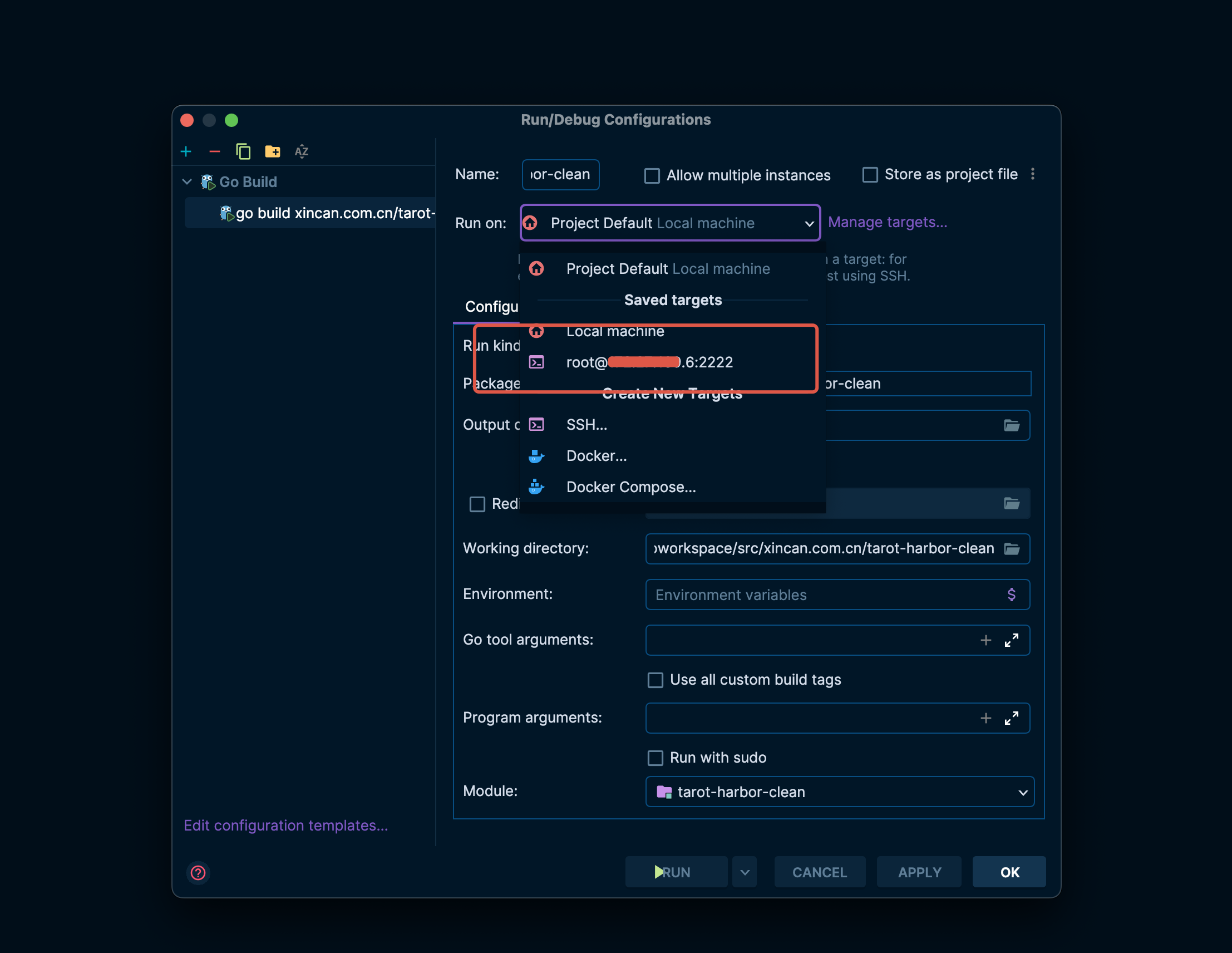Open the Run button dropdown arrow

pos(745,872)
